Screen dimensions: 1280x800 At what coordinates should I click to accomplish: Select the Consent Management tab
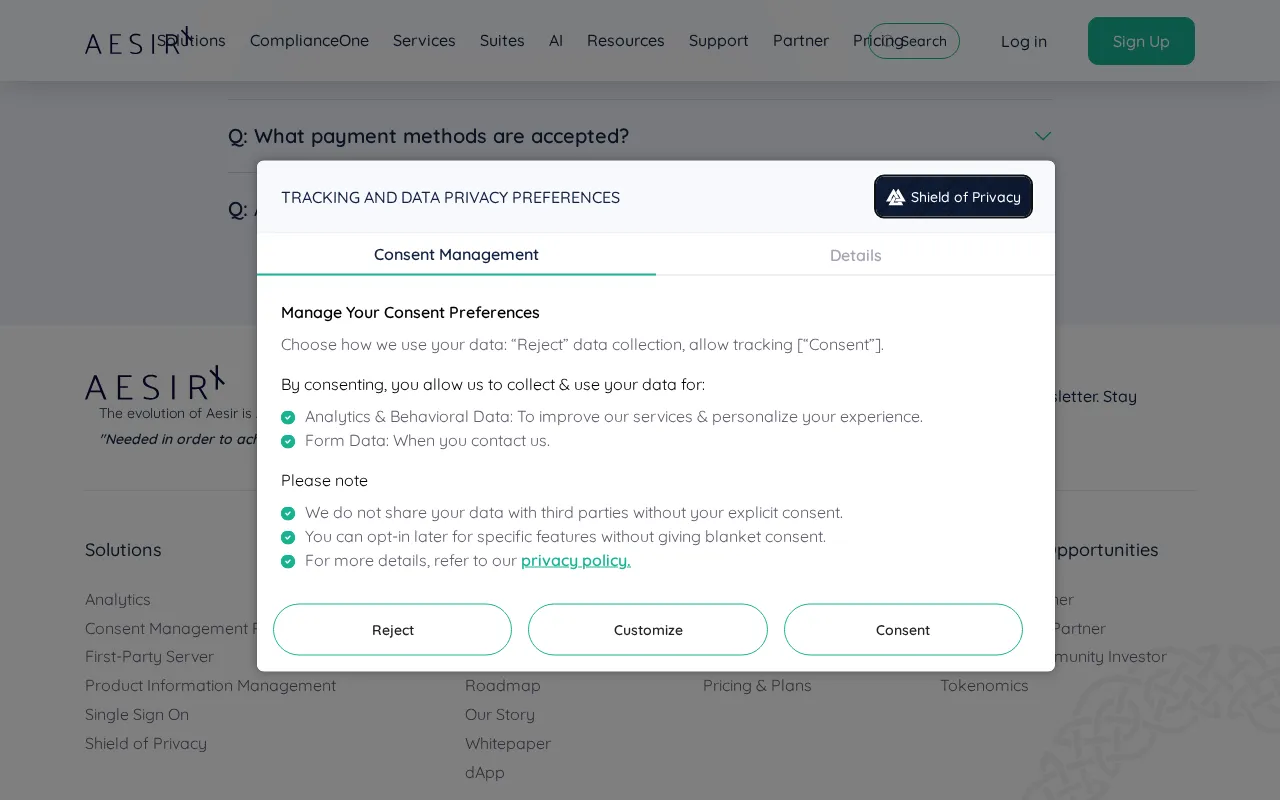pyautogui.click(x=456, y=254)
